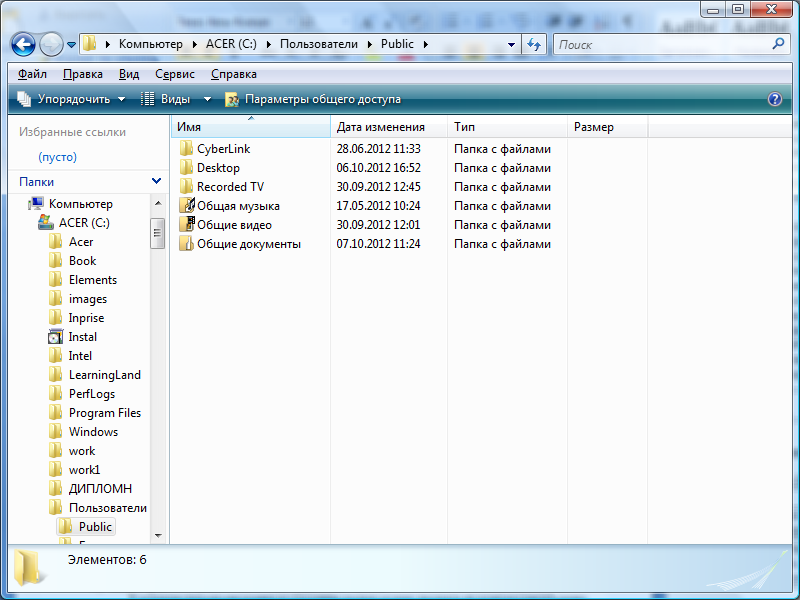Click the Back navigation arrow button

23,44
